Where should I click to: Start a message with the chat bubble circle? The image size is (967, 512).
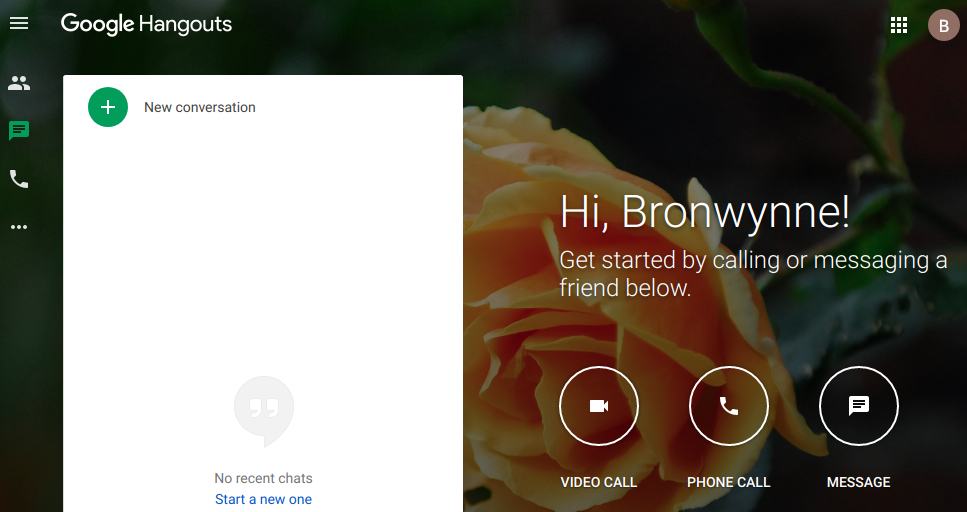(859, 406)
